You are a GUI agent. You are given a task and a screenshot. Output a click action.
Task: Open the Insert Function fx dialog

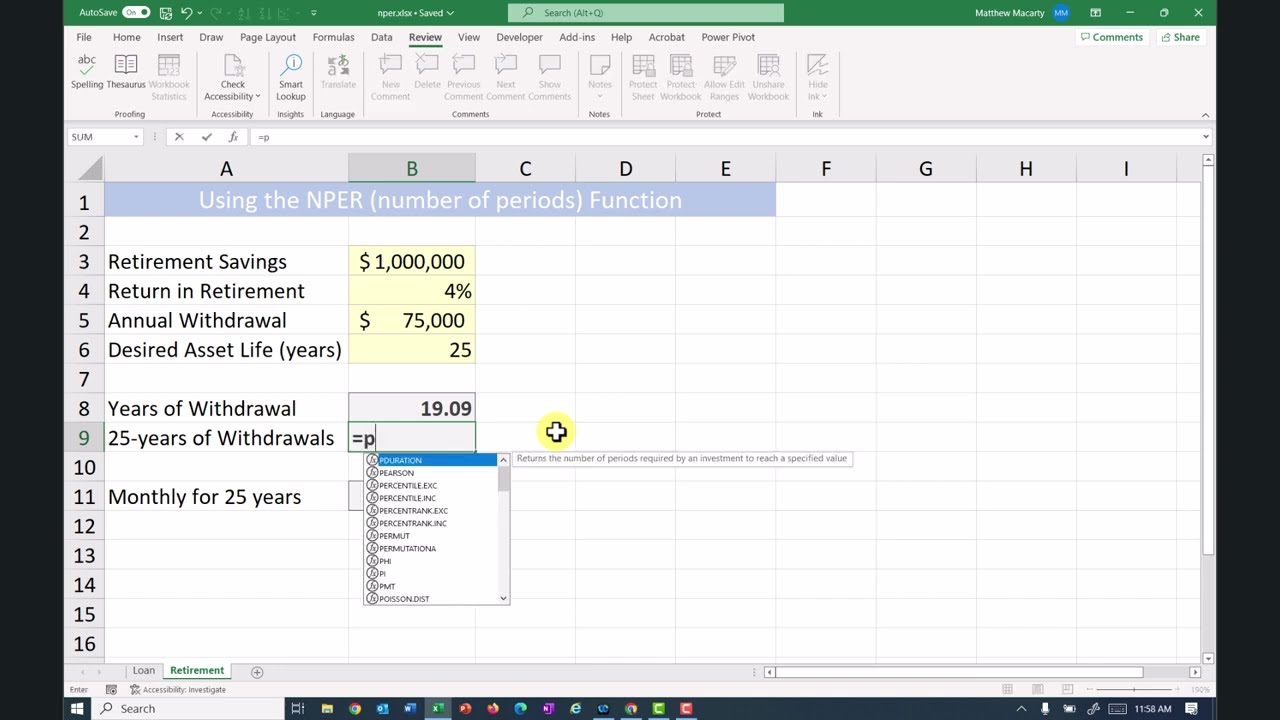click(233, 137)
